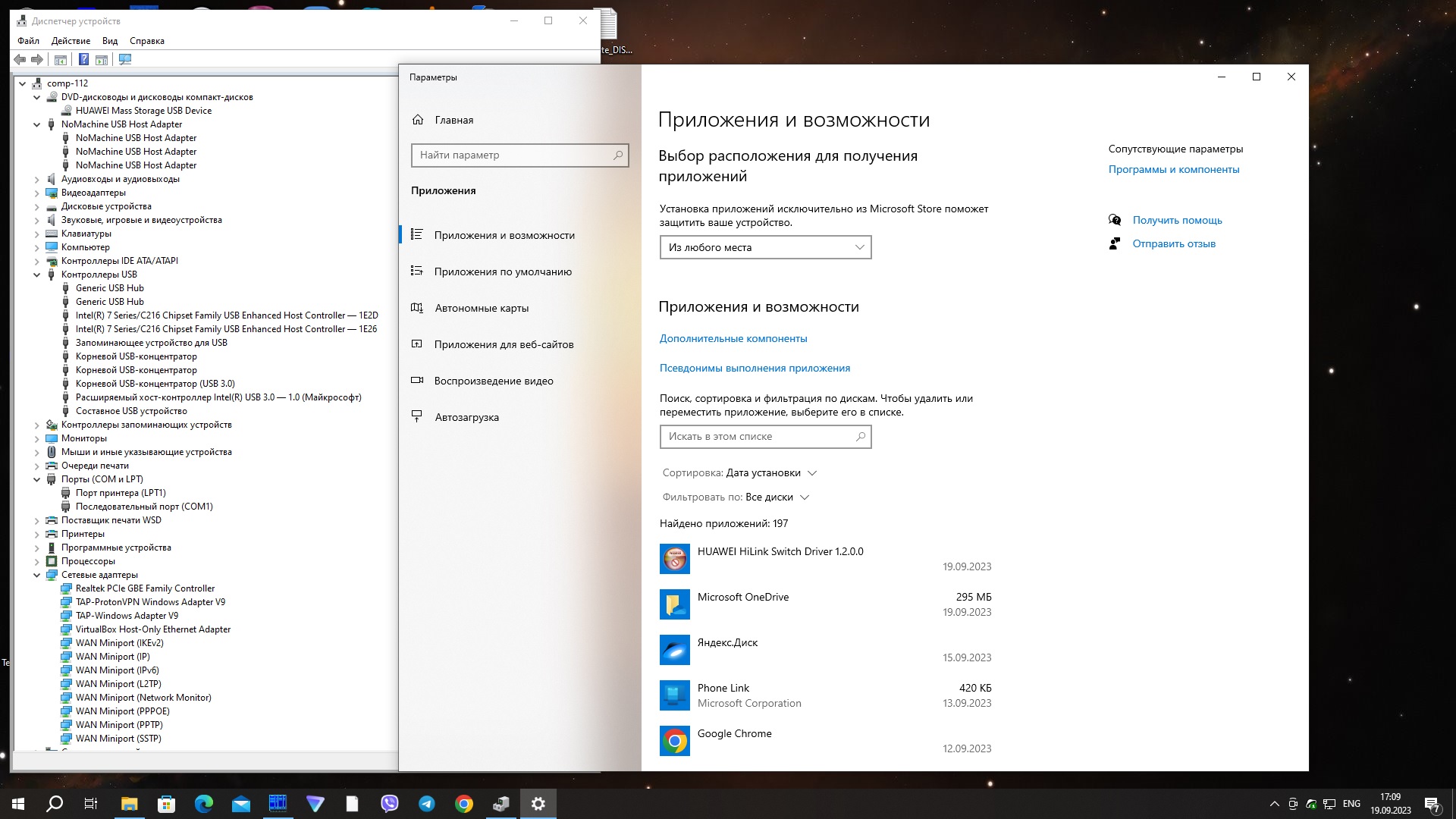Click the Яндекс.Диск app icon

point(675,650)
